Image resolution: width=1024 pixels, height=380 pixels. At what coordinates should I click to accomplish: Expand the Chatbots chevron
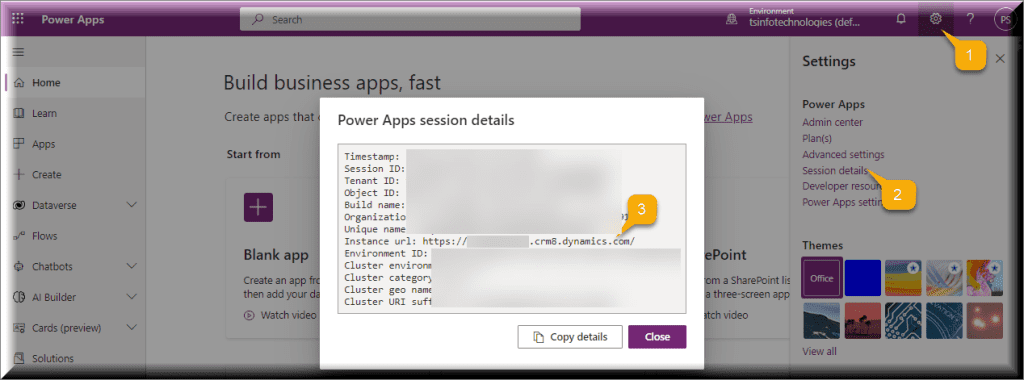[x=131, y=266]
